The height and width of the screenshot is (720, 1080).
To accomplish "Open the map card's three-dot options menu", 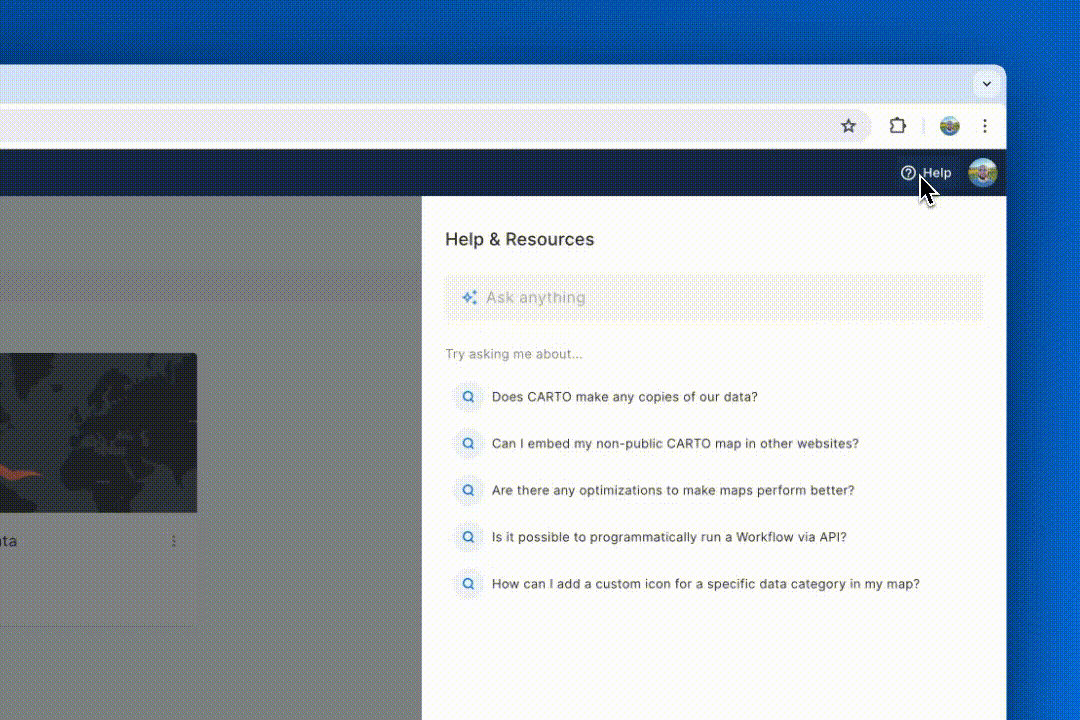I will [x=174, y=541].
